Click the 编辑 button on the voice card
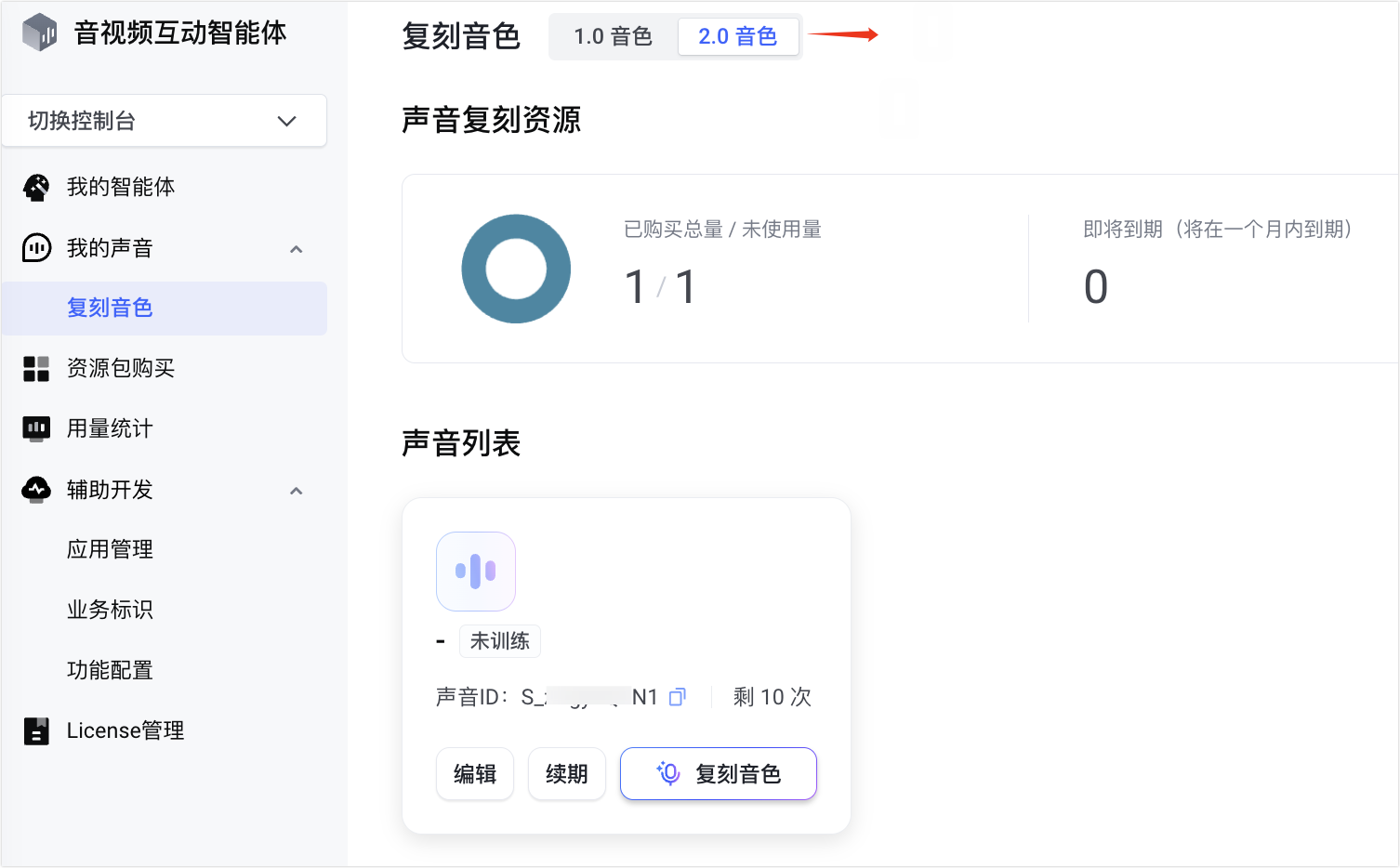Image resolution: width=1400 pixels, height=868 pixels. (x=475, y=774)
